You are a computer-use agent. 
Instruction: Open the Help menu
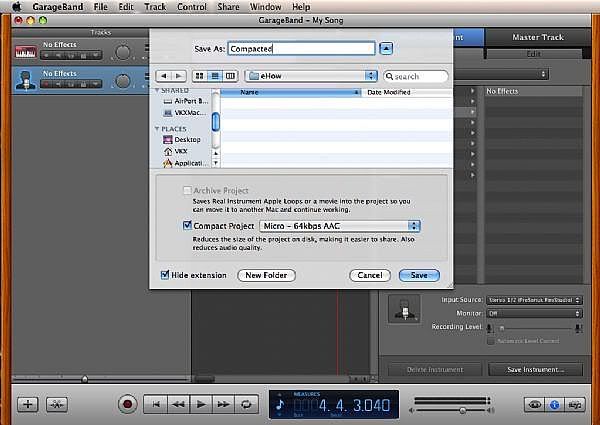(x=301, y=7)
